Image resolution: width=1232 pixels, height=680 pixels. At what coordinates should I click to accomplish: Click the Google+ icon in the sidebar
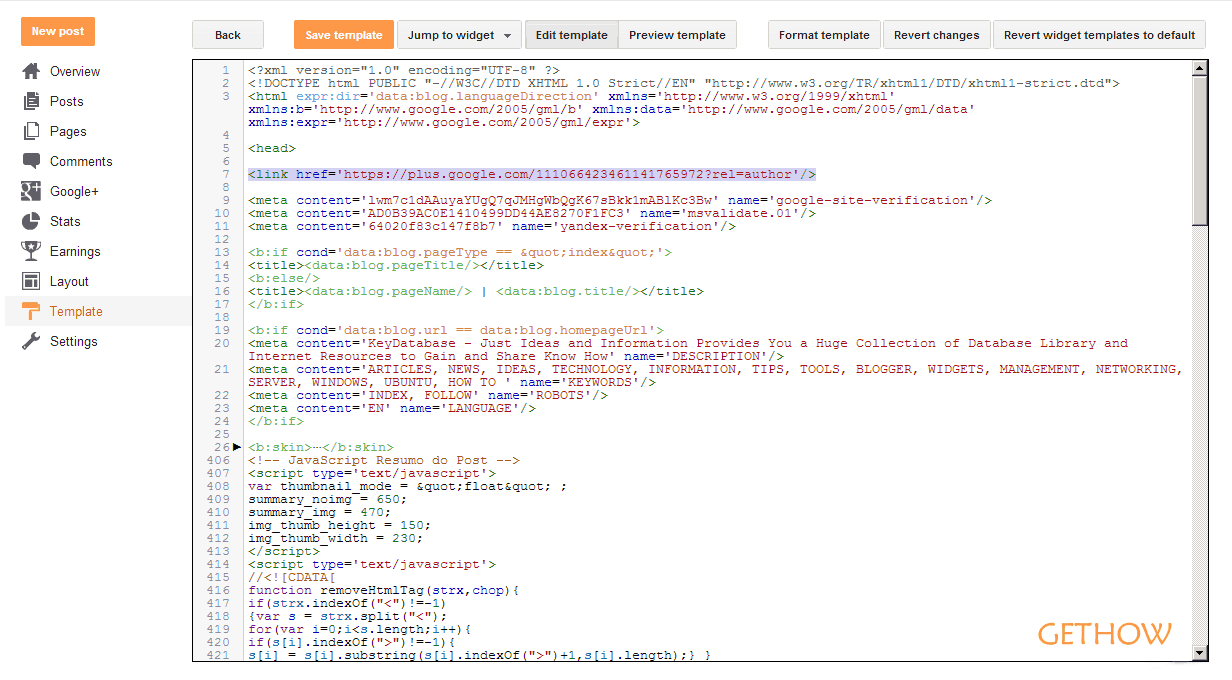tap(31, 191)
